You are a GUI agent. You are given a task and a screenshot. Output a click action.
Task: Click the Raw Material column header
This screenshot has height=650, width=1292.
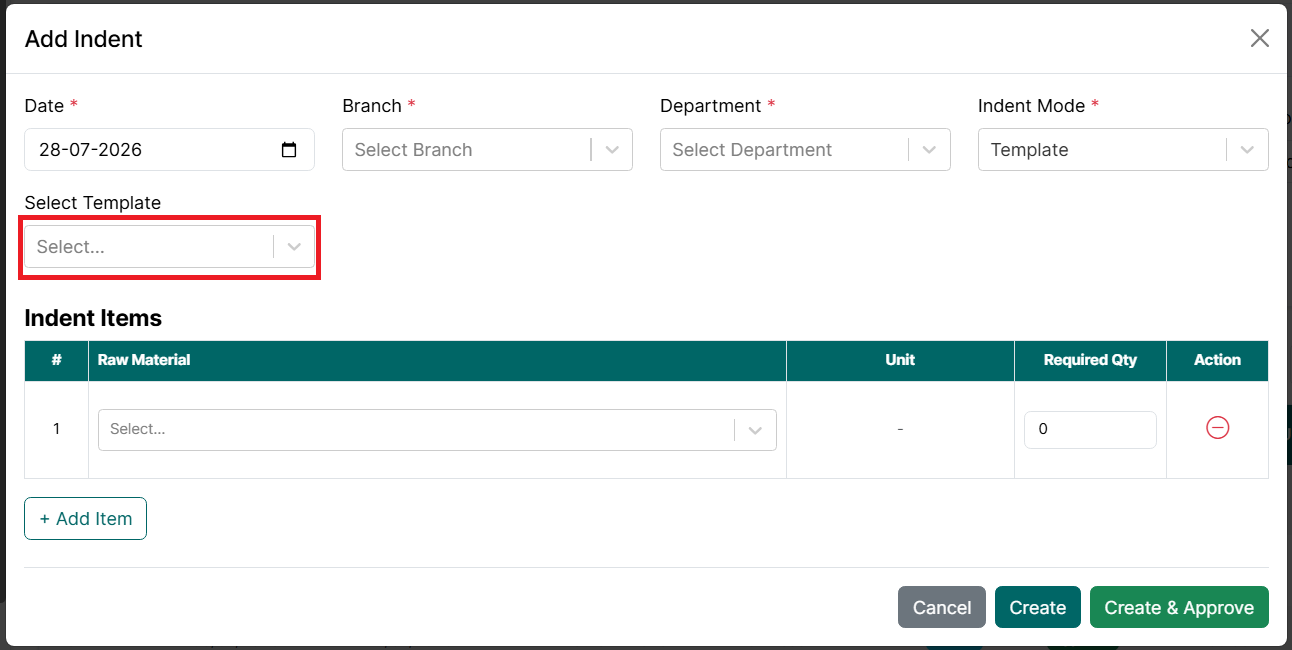point(144,360)
